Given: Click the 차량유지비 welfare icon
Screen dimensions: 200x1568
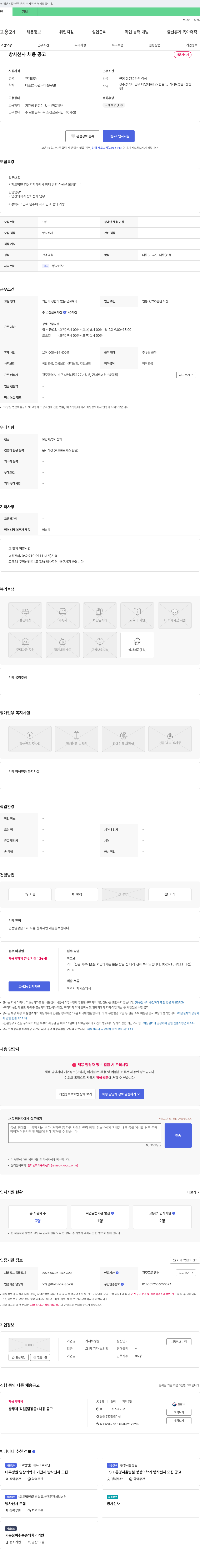Looking at the screenshot, I should 100,615.
